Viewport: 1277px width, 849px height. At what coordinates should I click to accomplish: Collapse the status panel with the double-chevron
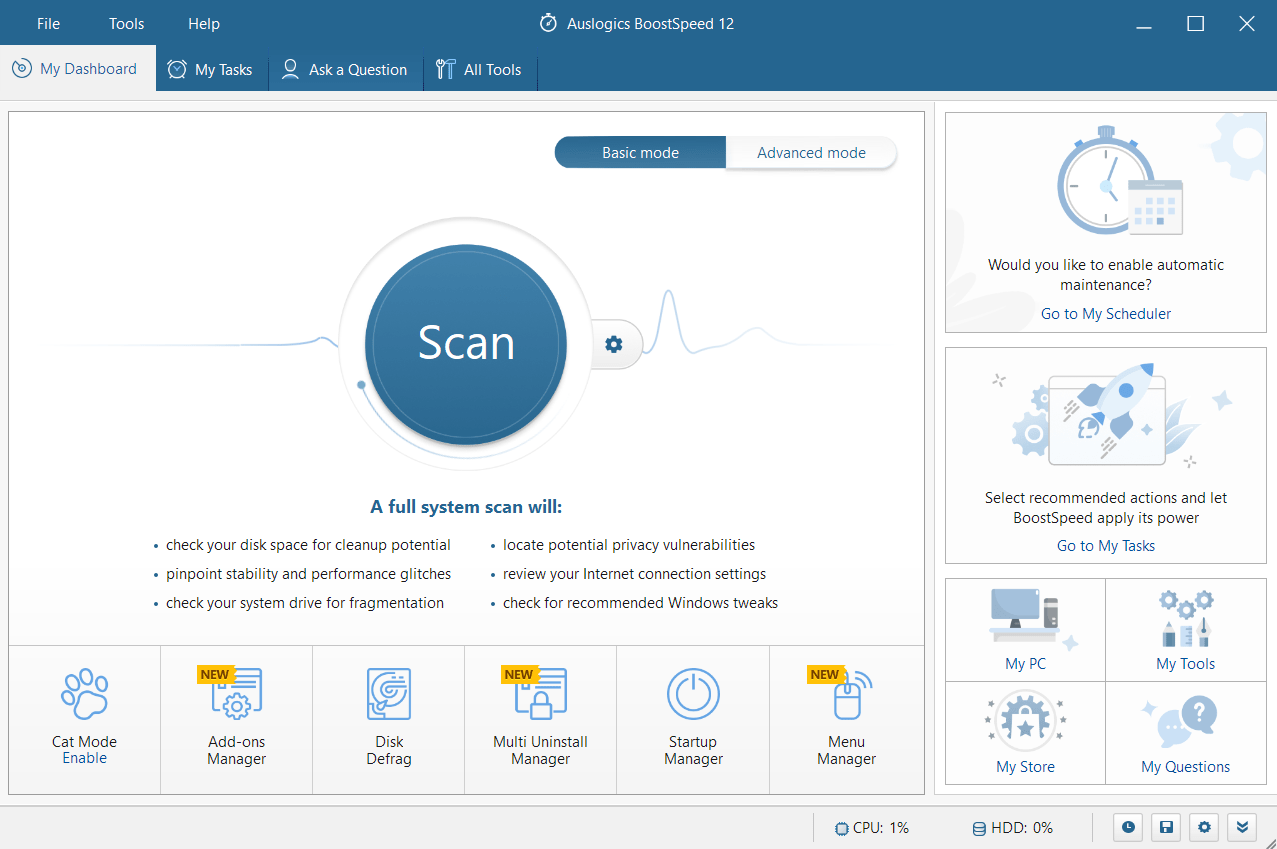coord(1242,827)
